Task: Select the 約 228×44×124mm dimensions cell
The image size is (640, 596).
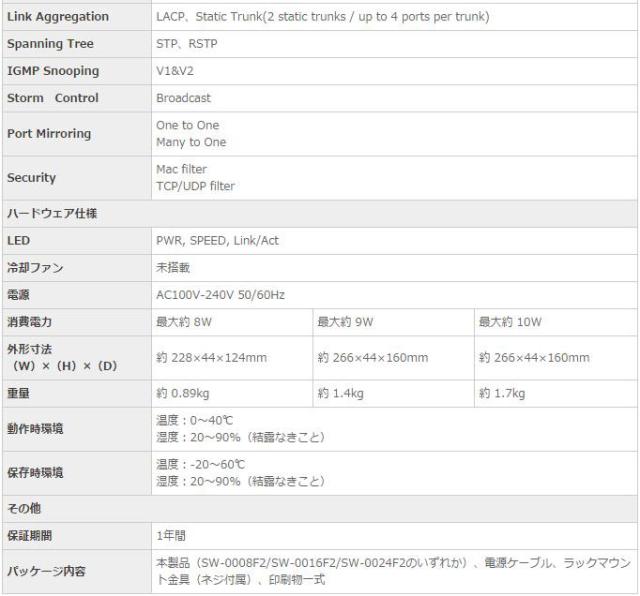Action: (212, 358)
